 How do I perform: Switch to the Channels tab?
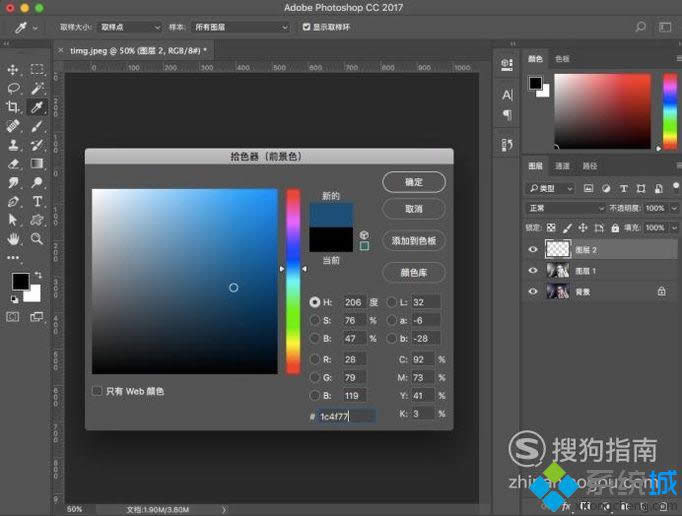coord(562,166)
